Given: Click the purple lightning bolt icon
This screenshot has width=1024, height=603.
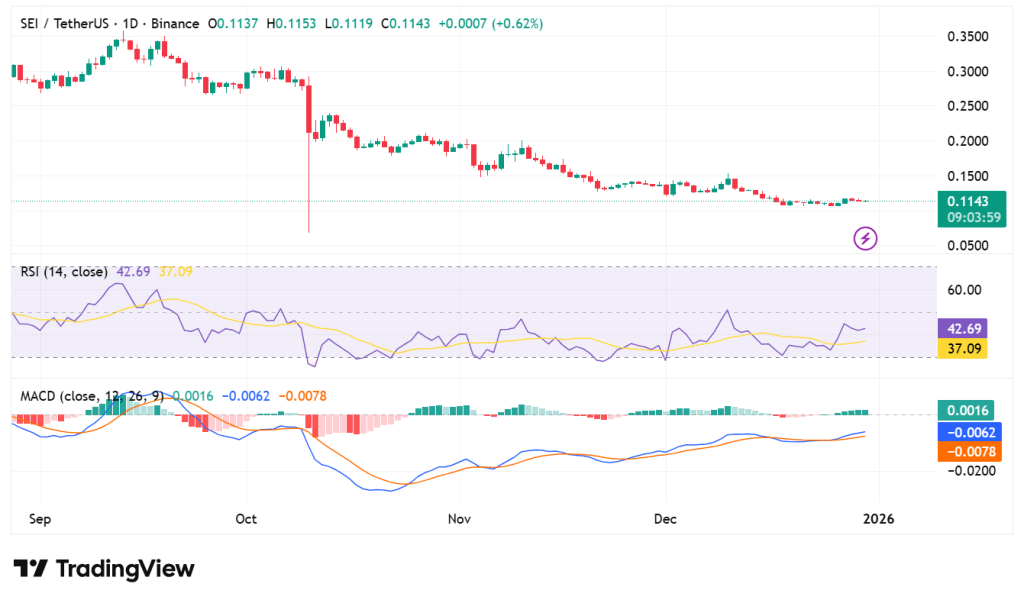Looking at the screenshot, I should pos(865,238).
